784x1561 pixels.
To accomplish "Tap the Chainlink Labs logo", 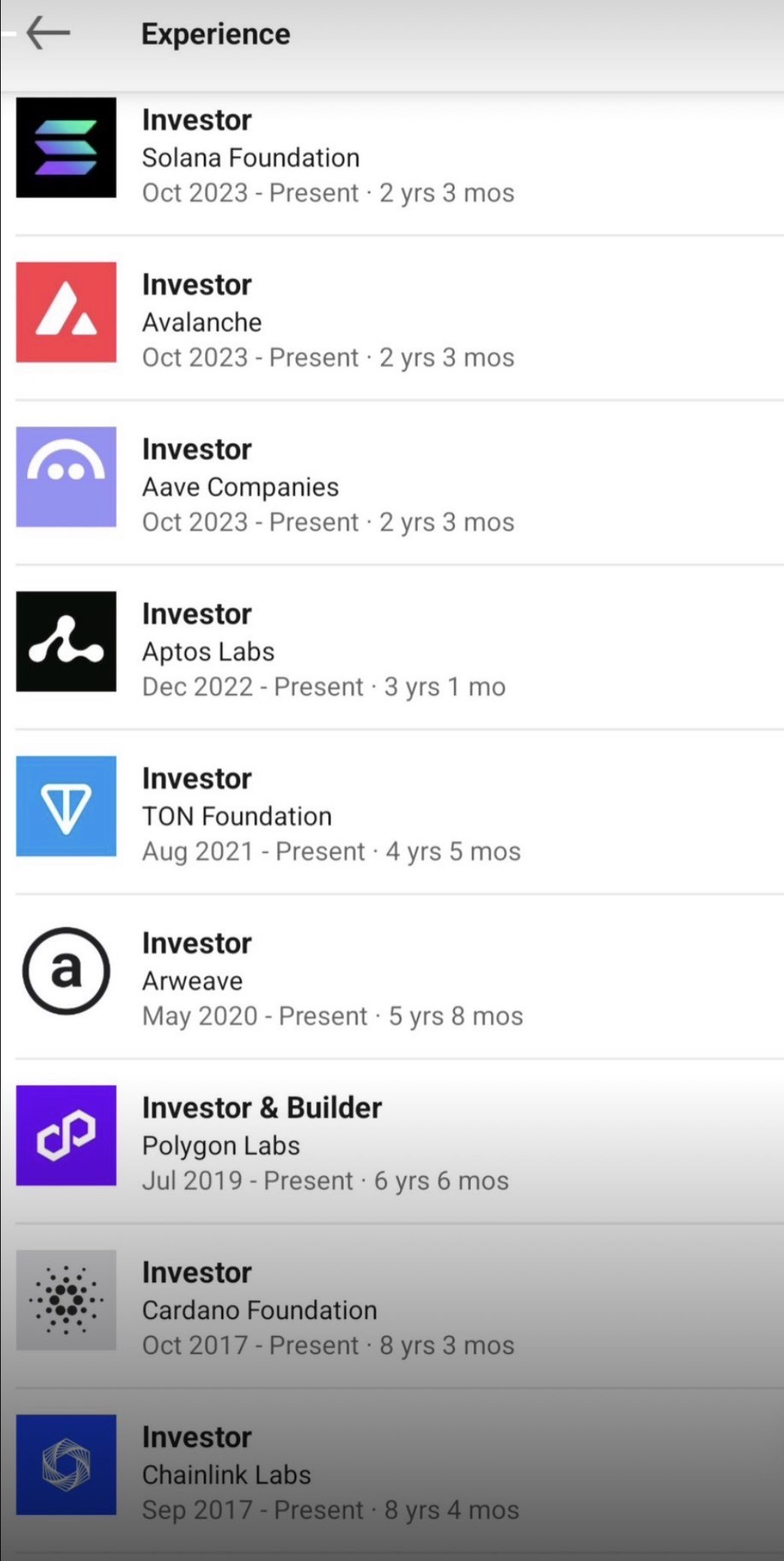I will (66, 1465).
